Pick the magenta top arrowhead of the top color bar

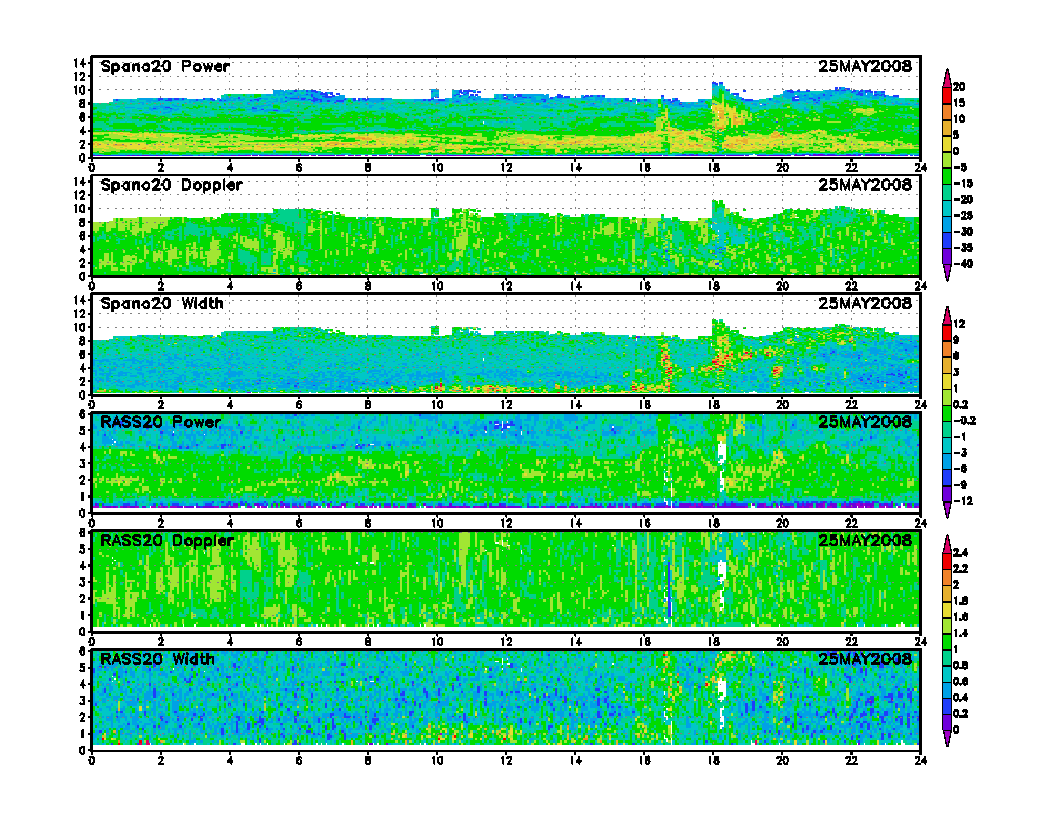947,79
